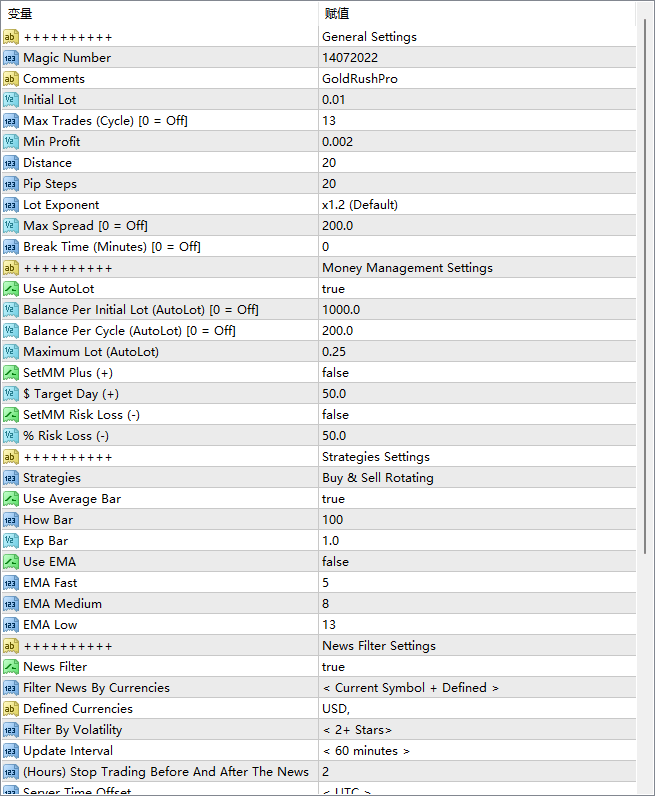Select the Strategies Settings header value
The image size is (655, 796).
click(x=376, y=457)
